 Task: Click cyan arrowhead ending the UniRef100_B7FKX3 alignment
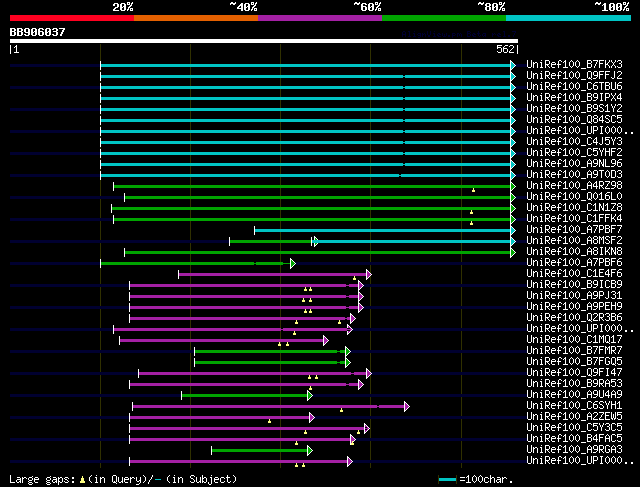tap(513, 65)
